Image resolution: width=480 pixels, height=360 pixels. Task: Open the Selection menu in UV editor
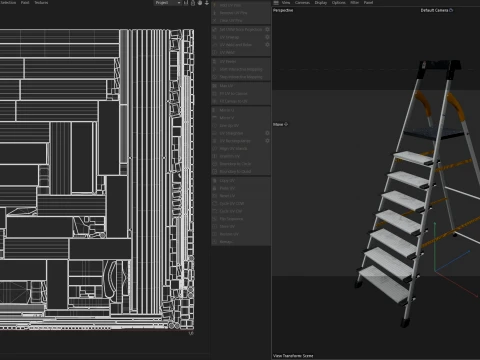pos(8,2)
